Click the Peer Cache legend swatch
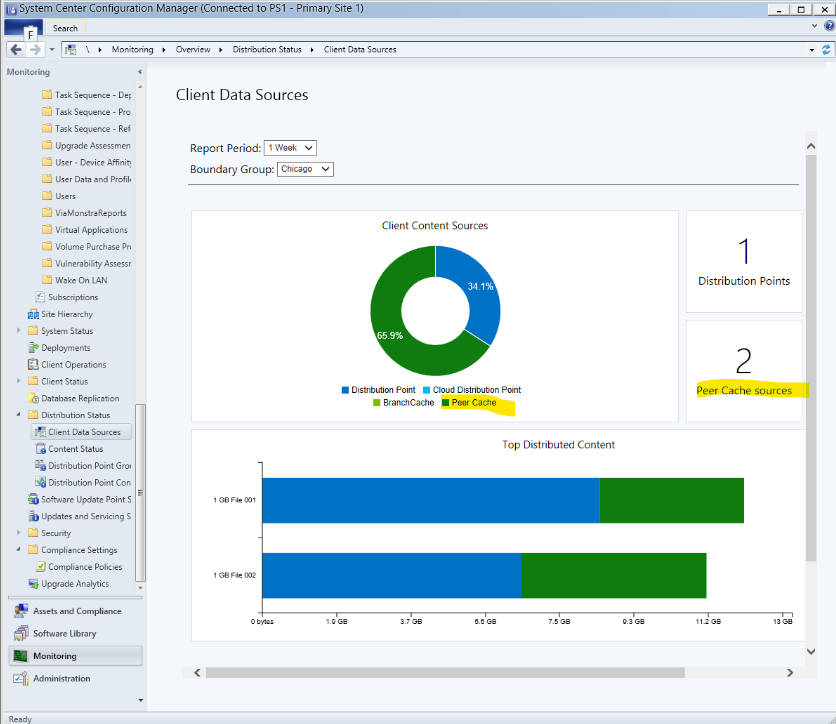 coord(446,403)
